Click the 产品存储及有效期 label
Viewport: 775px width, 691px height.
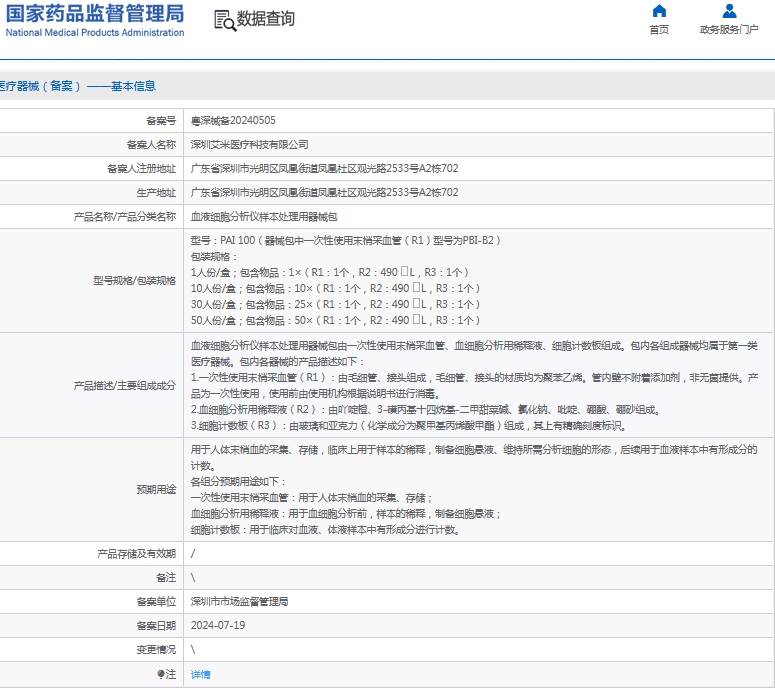coord(136,554)
